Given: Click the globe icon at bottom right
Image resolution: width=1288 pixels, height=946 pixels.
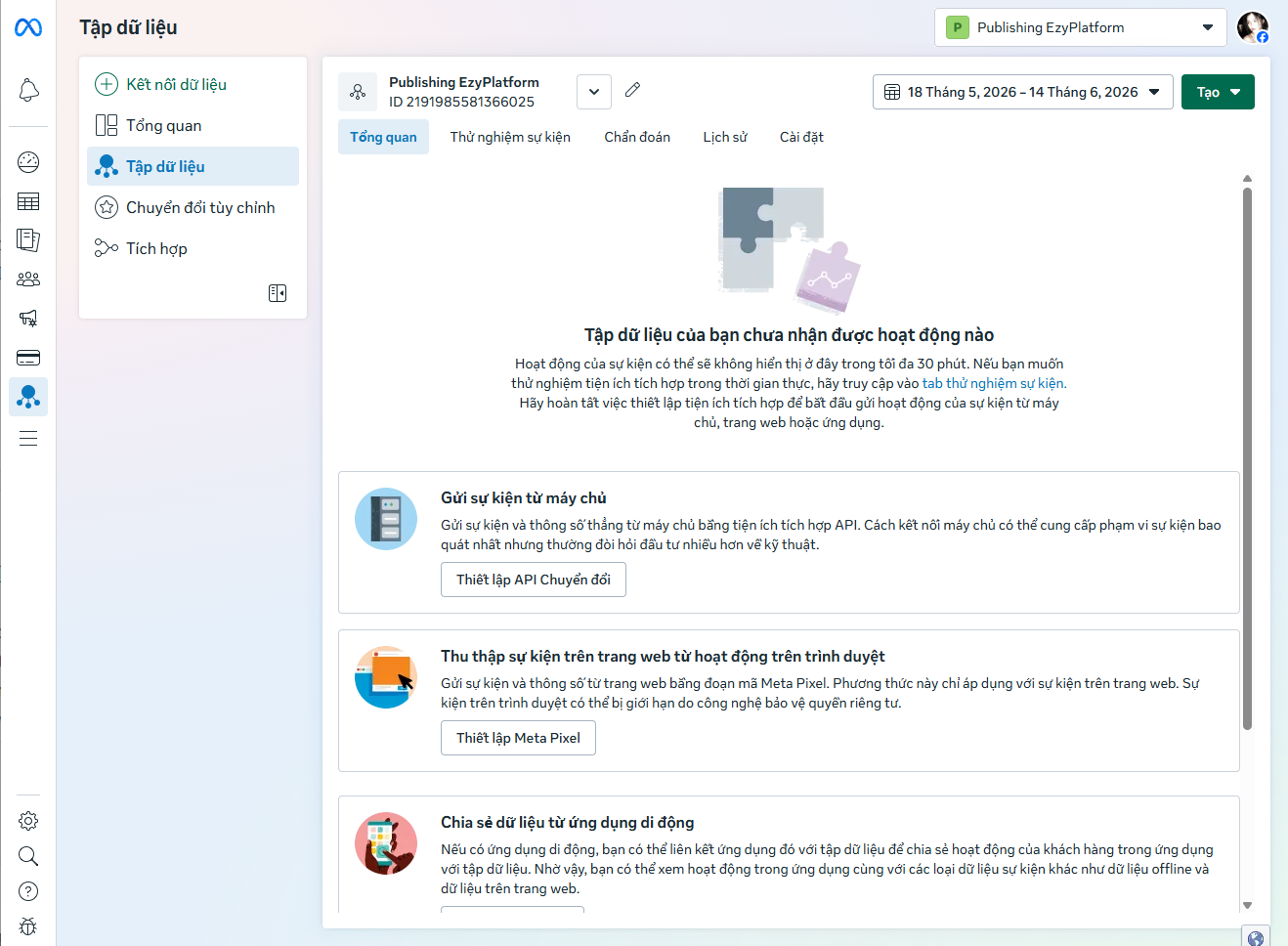Looking at the screenshot, I should coord(1256,938).
